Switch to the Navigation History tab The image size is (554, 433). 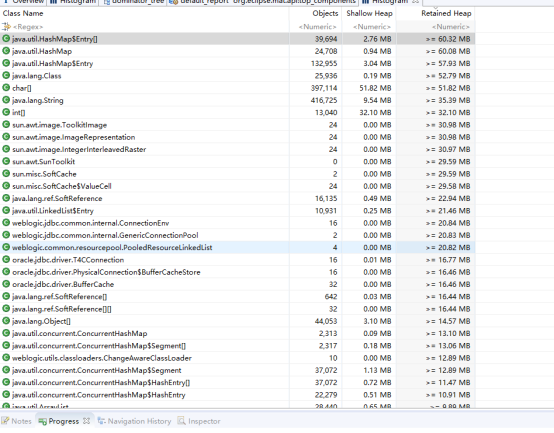point(134,421)
